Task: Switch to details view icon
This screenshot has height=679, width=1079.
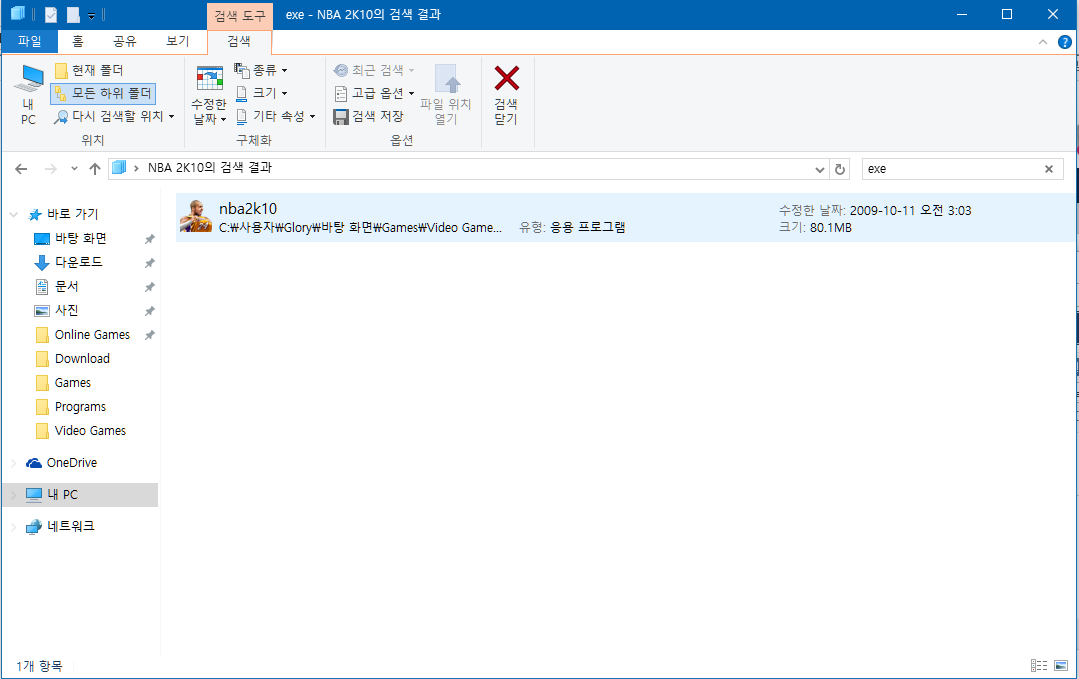Action: (1039, 665)
